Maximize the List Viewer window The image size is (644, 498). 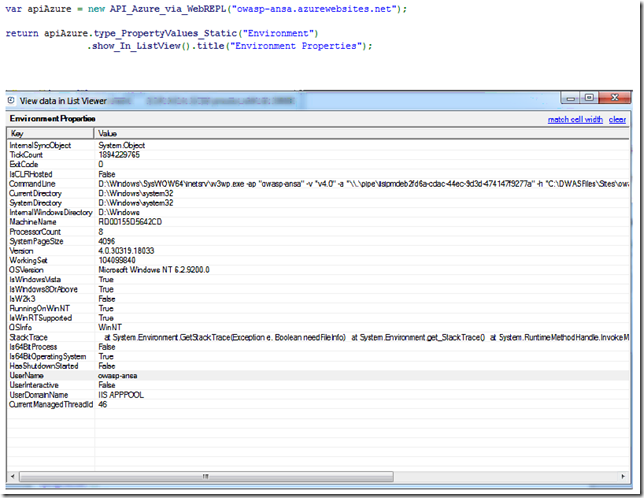pos(589,98)
